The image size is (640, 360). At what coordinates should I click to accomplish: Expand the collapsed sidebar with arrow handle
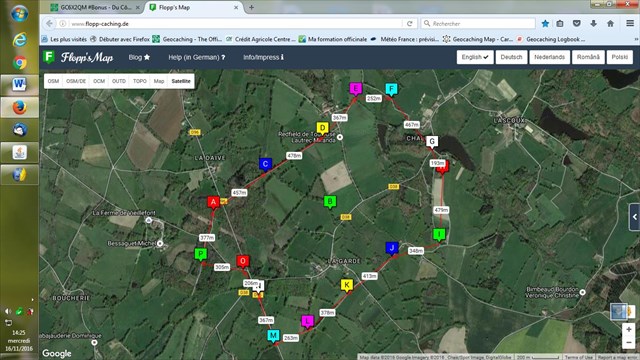pyautogui.click(x=634, y=217)
